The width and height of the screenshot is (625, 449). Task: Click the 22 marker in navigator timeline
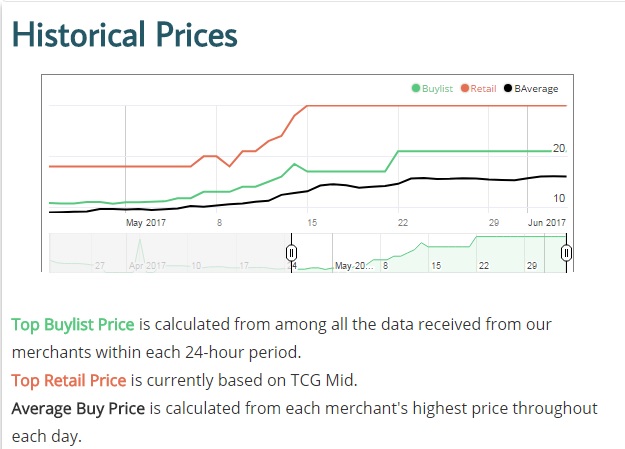pyautogui.click(x=484, y=266)
